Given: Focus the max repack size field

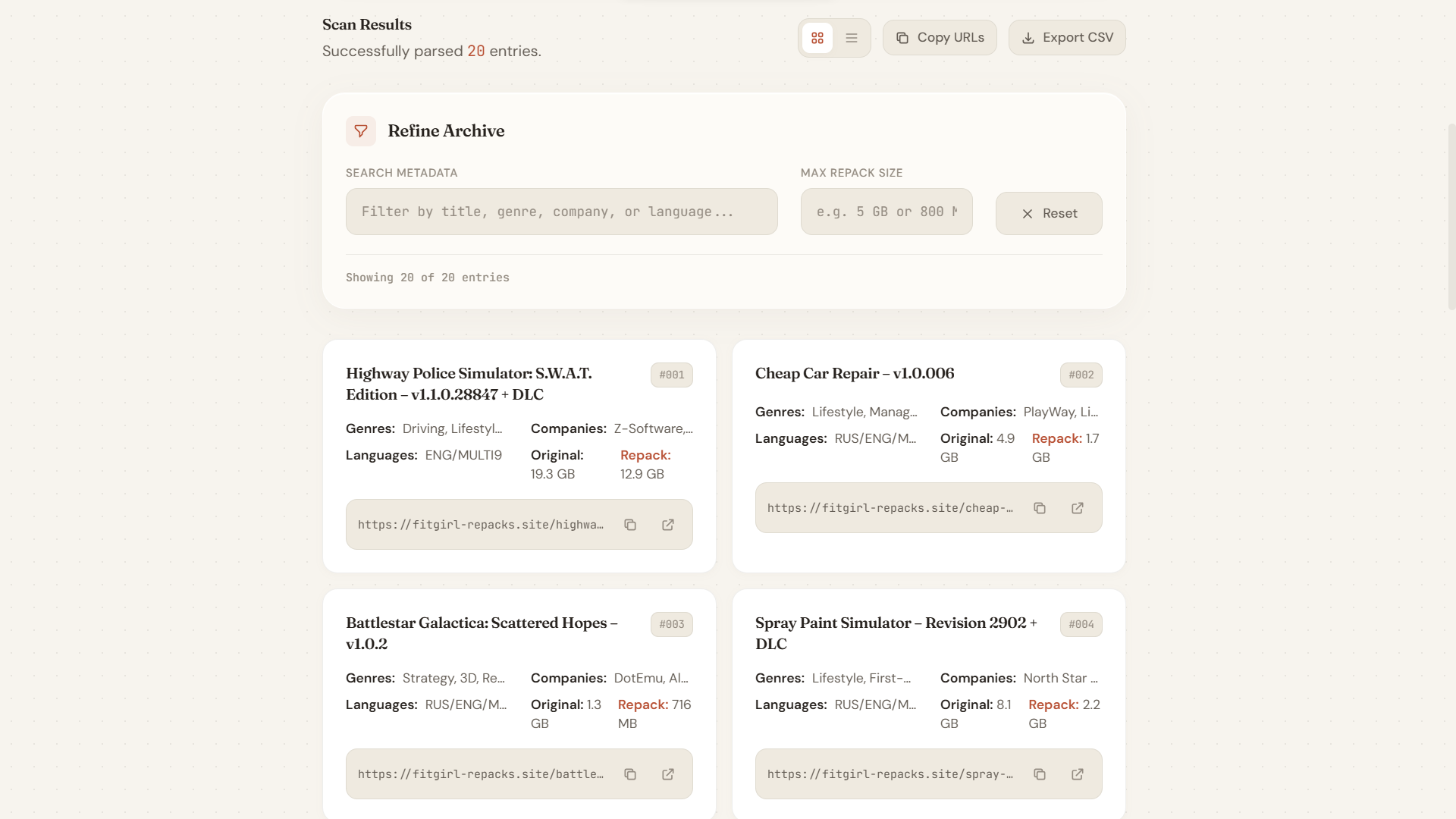Looking at the screenshot, I should (886, 212).
